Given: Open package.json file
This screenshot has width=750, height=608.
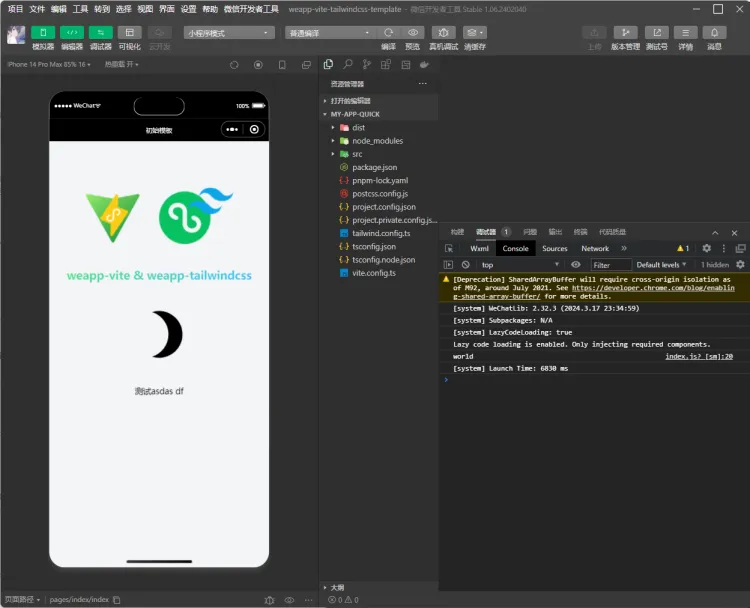Looking at the screenshot, I should tap(379, 167).
